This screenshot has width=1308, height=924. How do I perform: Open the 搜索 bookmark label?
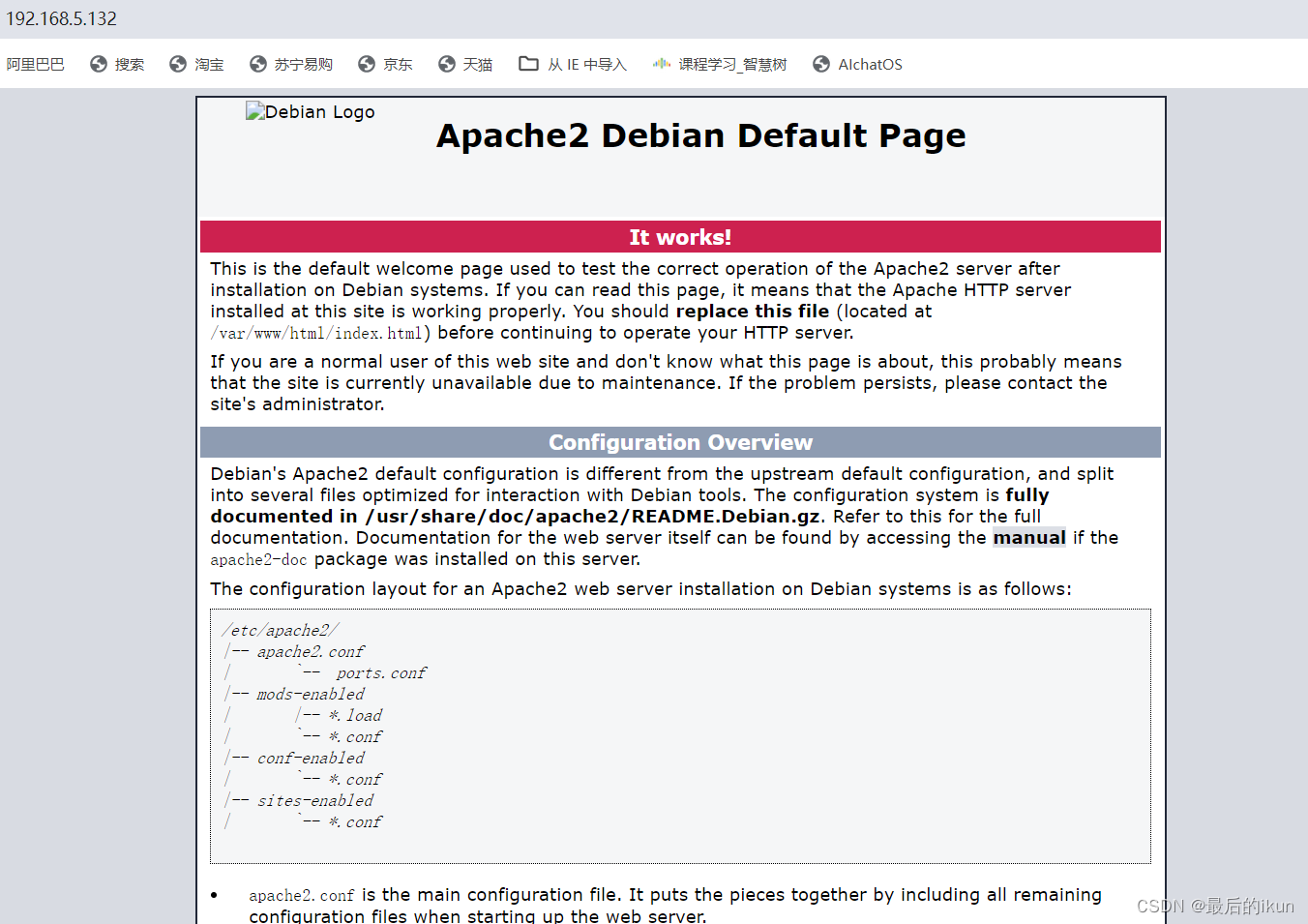(130, 64)
